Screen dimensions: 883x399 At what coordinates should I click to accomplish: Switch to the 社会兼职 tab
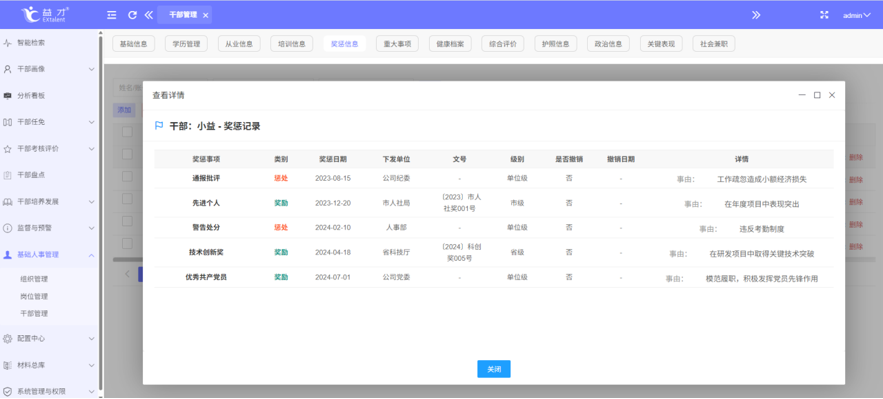pos(713,44)
